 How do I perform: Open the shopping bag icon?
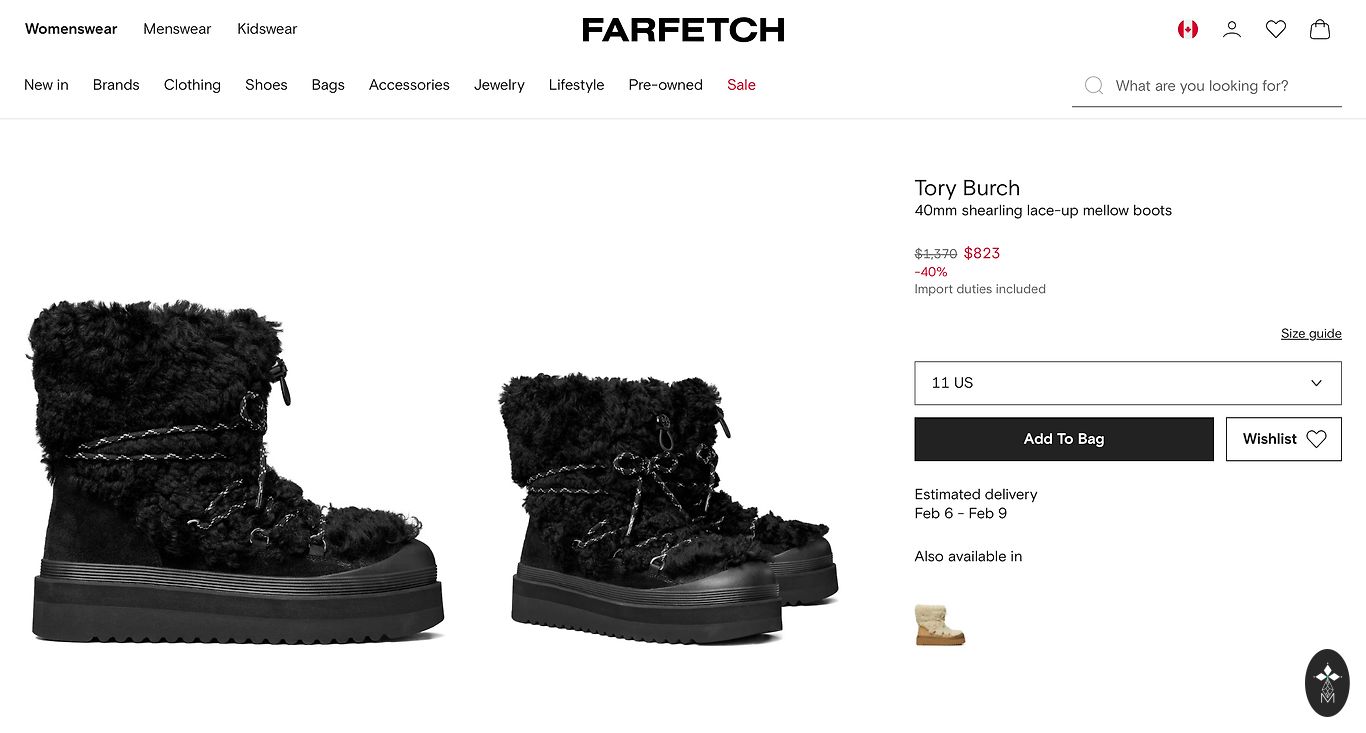pyautogui.click(x=1319, y=29)
